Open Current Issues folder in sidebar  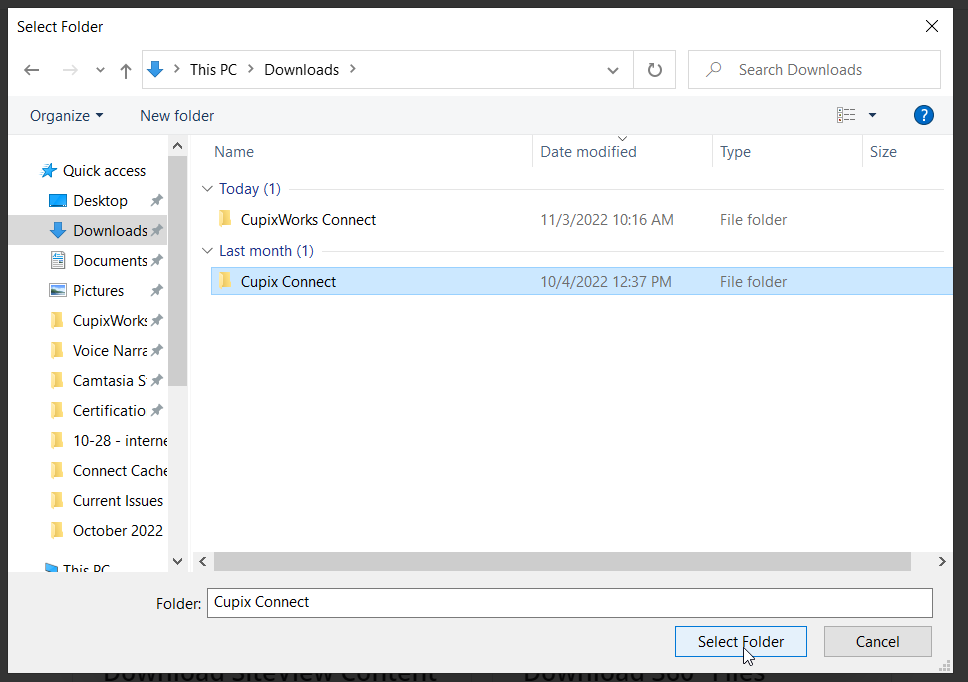[x=117, y=501]
